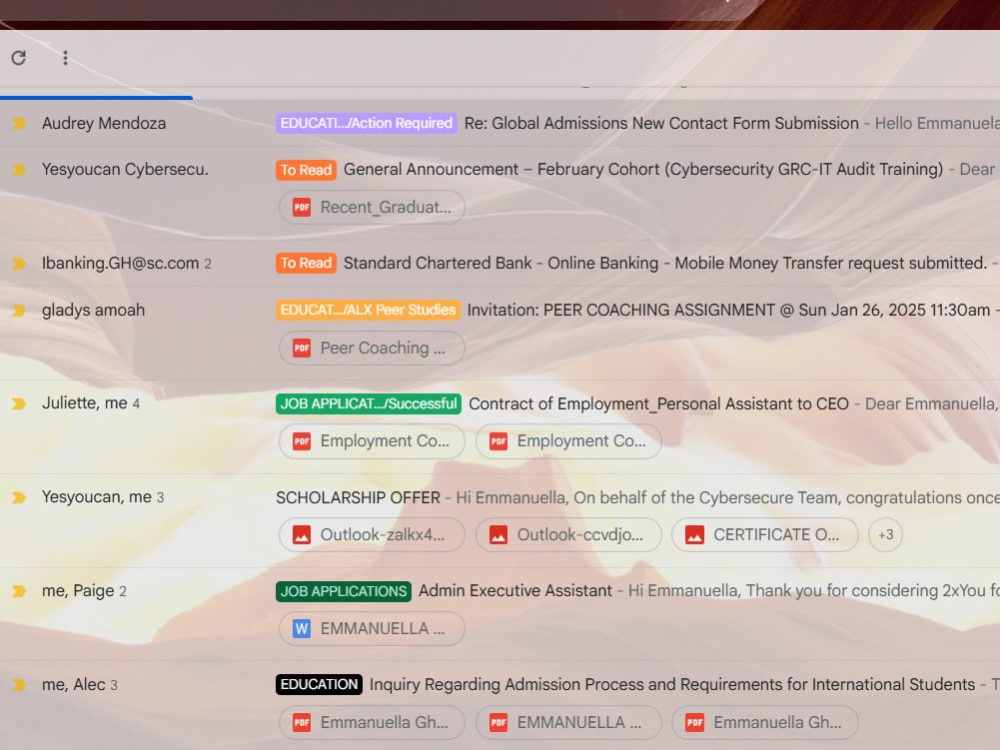1000x750 pixels.
Task: Open the Peer Coaching ... PDF attachment
Action: [372, 348]
